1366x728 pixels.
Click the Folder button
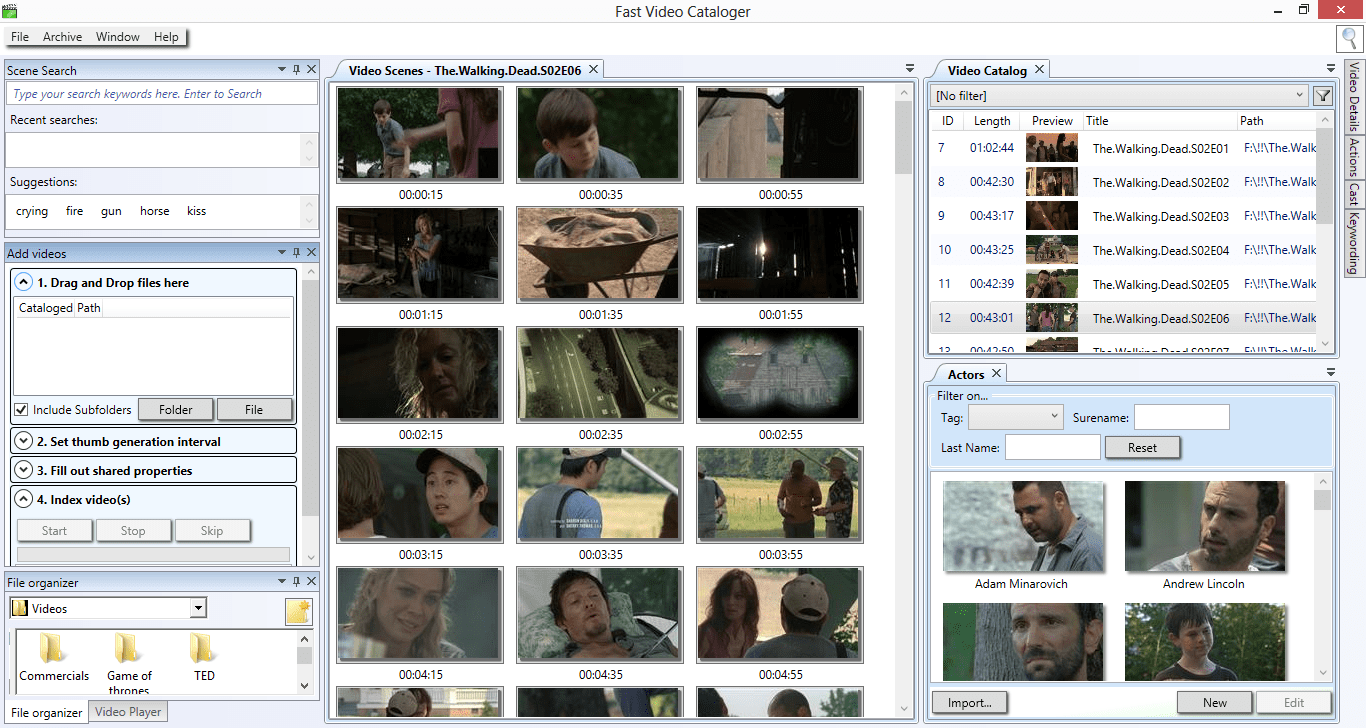click(x=176, y=409)
